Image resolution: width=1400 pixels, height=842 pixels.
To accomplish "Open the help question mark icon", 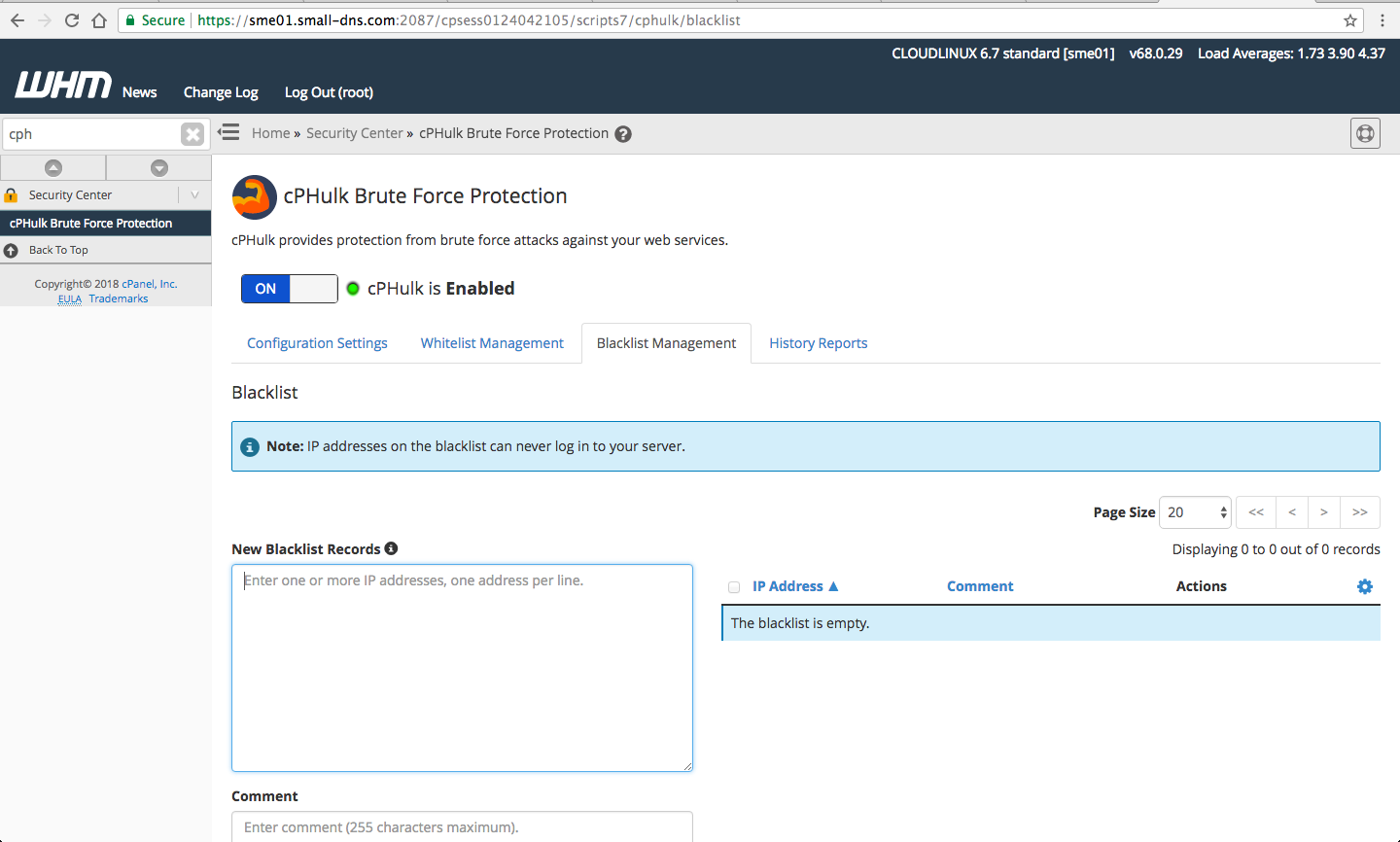I will 623,134.
